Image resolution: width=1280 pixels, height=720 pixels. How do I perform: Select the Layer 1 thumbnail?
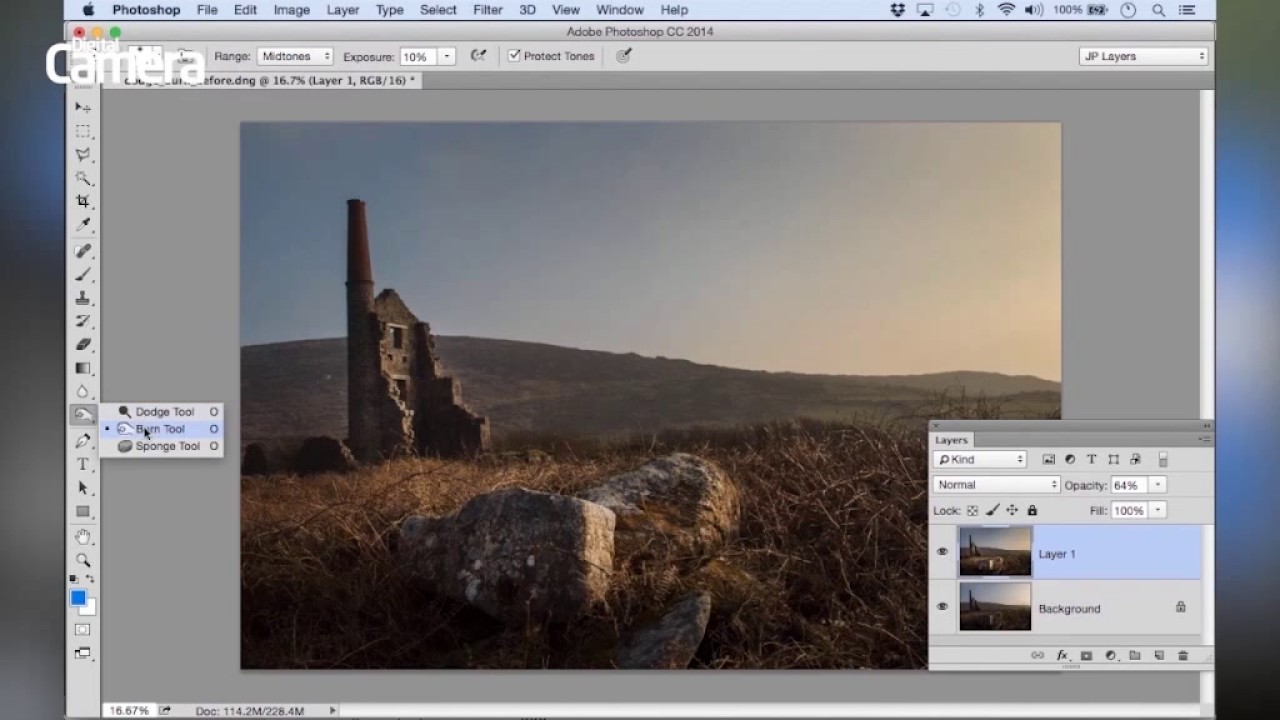995,552
